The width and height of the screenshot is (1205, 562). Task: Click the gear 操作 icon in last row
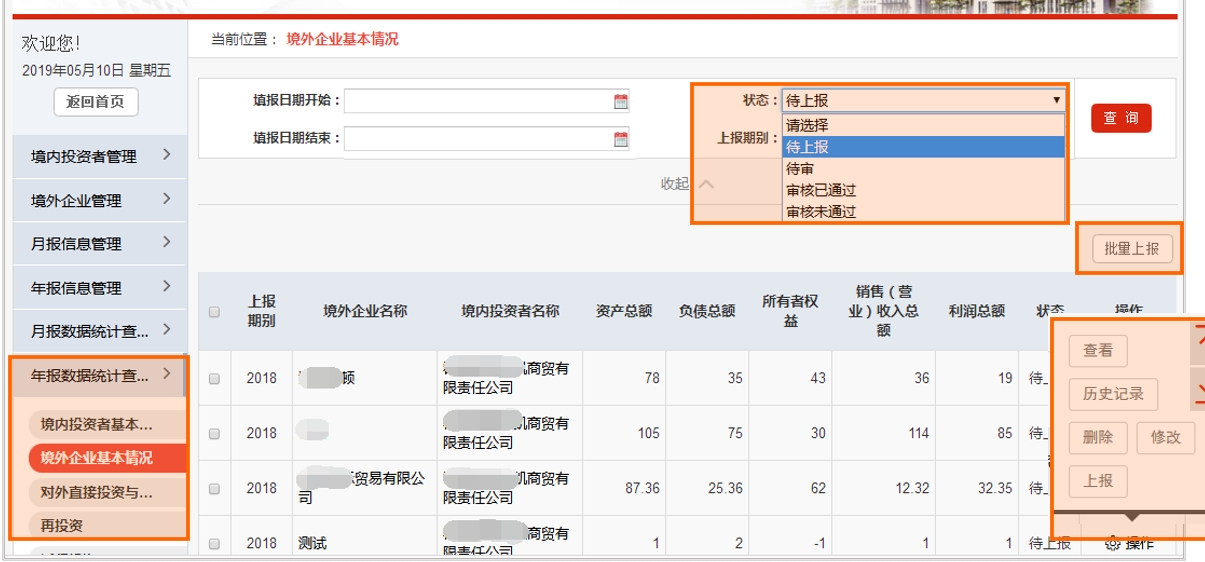(x=1111, y=544)
